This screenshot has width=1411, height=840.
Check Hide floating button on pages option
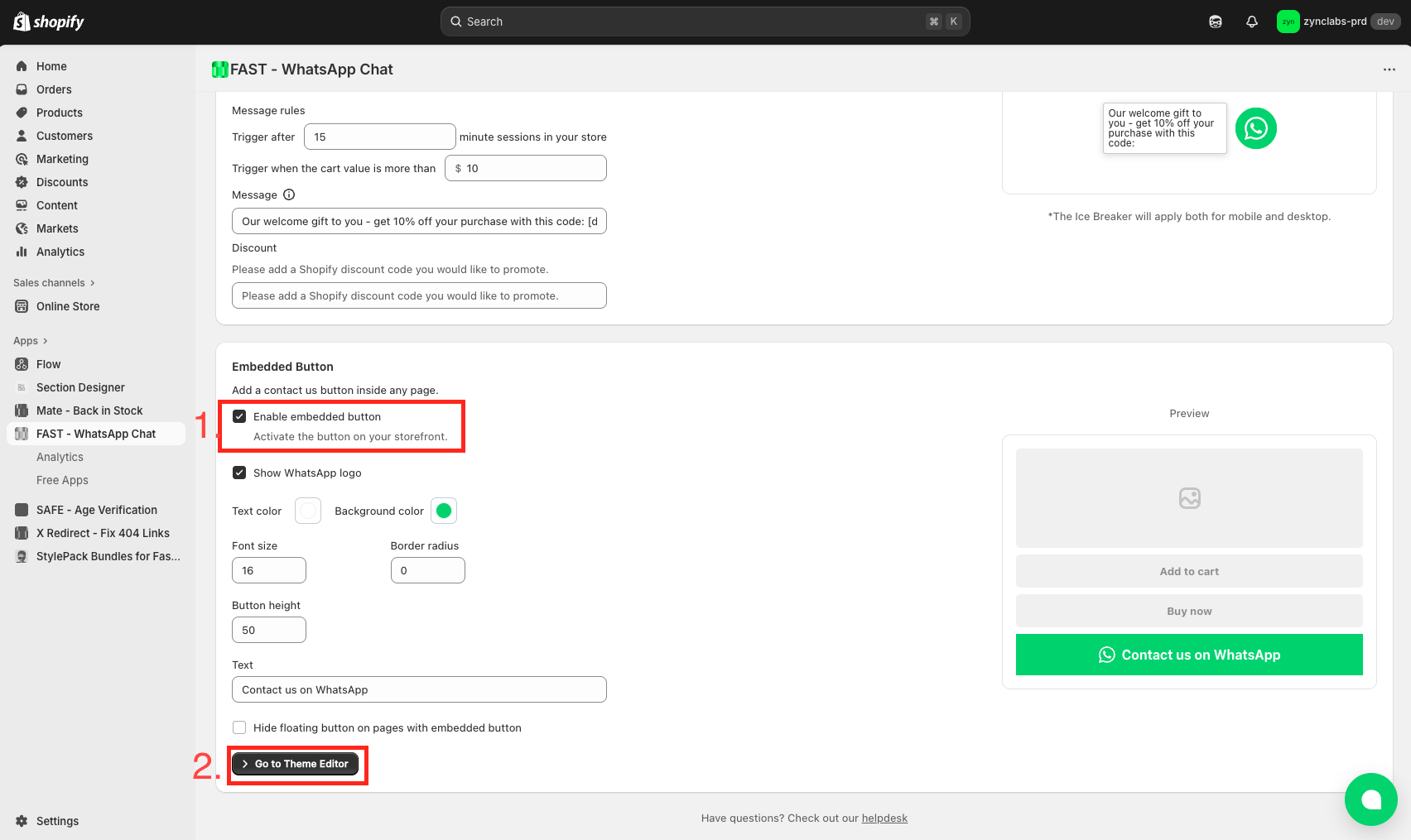tap(239, 727)
